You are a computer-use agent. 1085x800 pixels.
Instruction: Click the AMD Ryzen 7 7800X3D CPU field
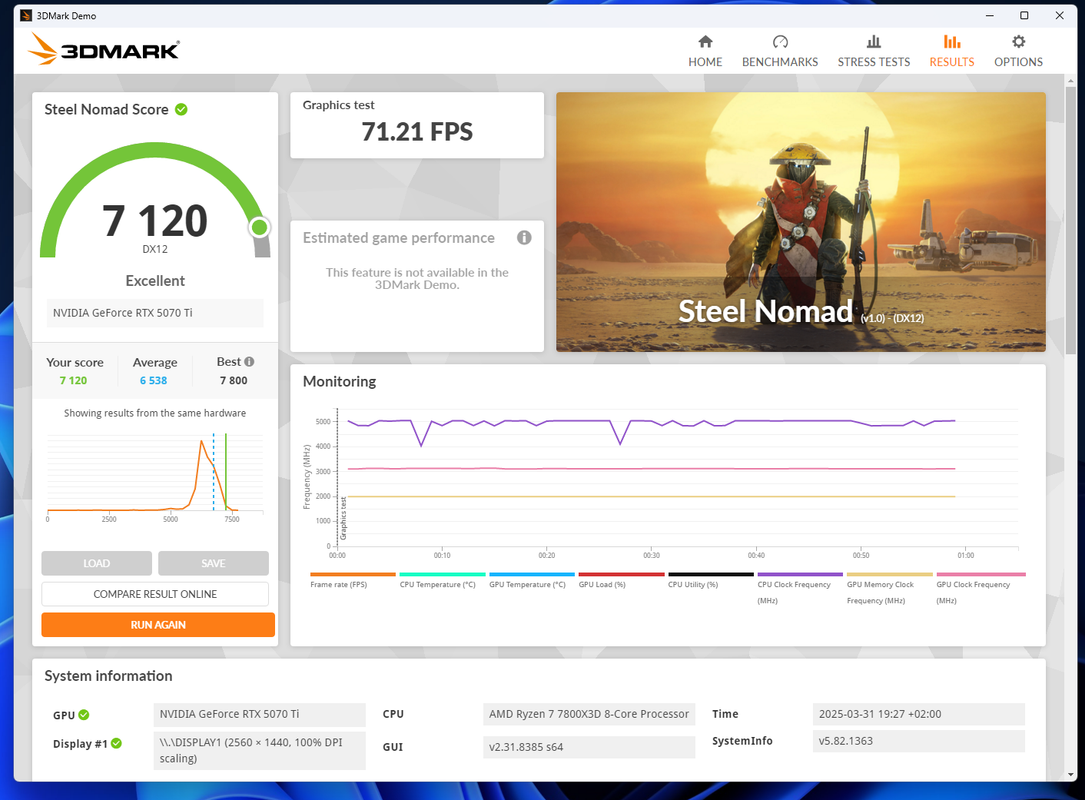[x=589, y=714]
